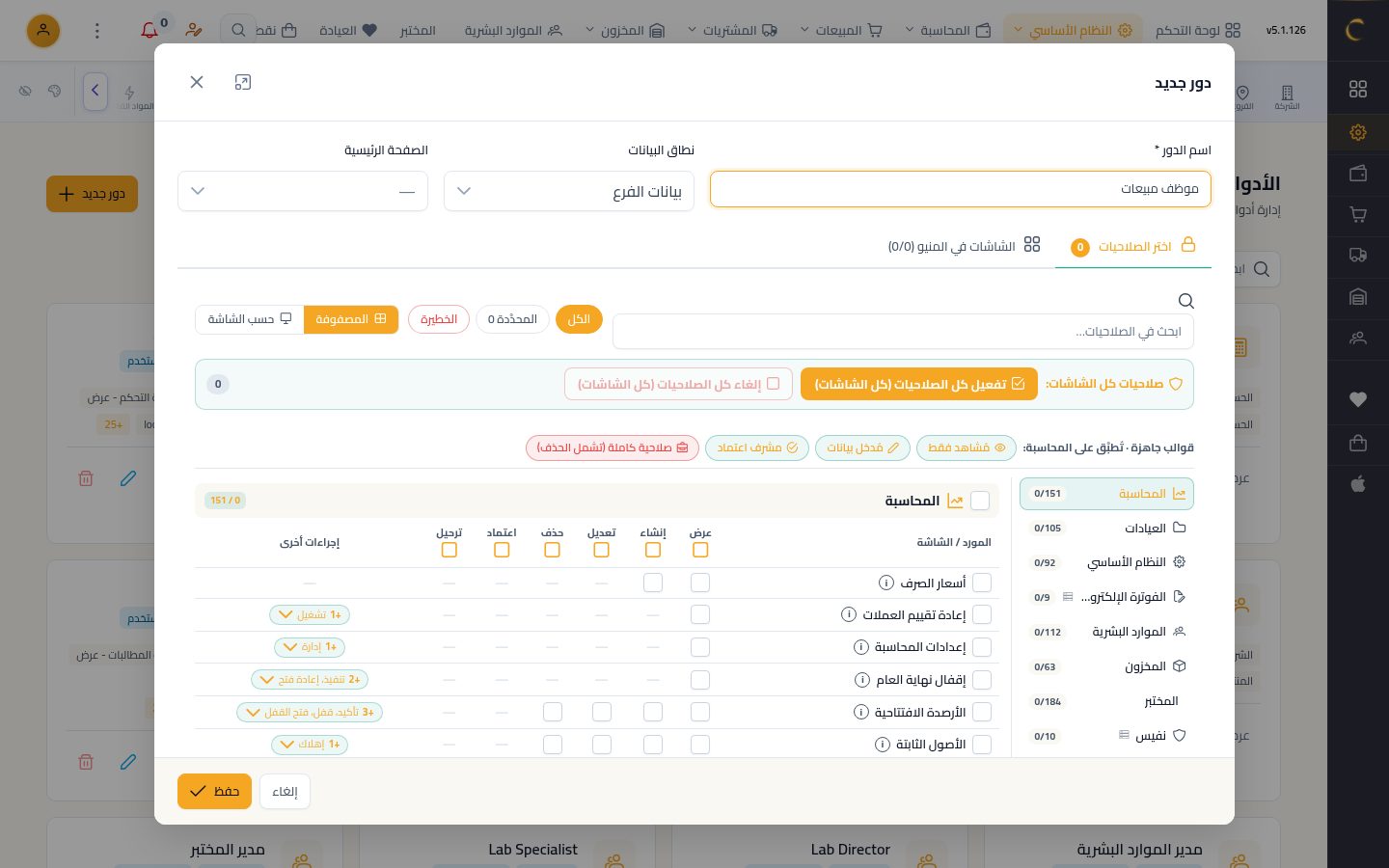Check the إنشاء column header checkbox
The width and height of the screenshot is (1389, 868).
click(653, 550)
